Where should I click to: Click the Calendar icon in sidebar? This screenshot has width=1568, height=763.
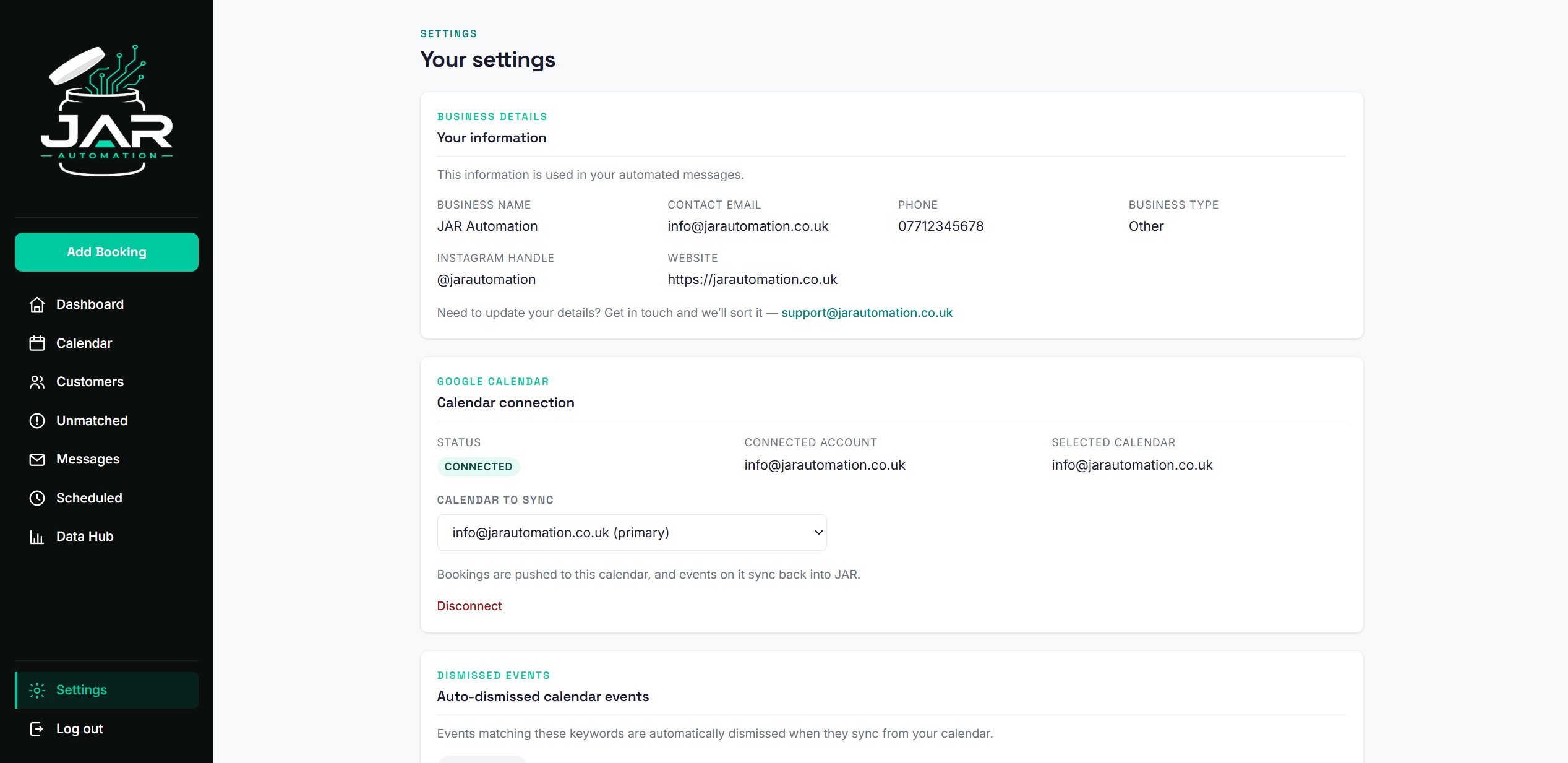(x=37, y=343)
